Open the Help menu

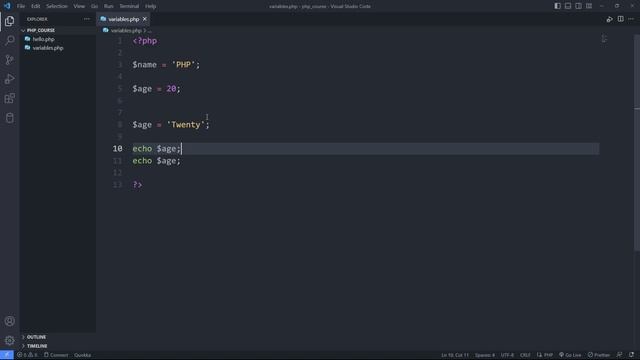151,6
